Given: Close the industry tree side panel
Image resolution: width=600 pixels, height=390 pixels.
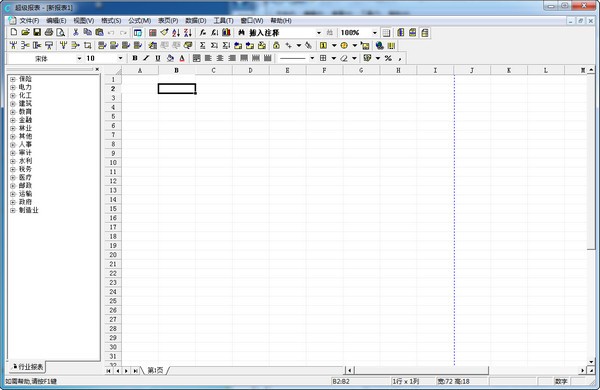Looking at the screenshot, I should coord(97,69).
